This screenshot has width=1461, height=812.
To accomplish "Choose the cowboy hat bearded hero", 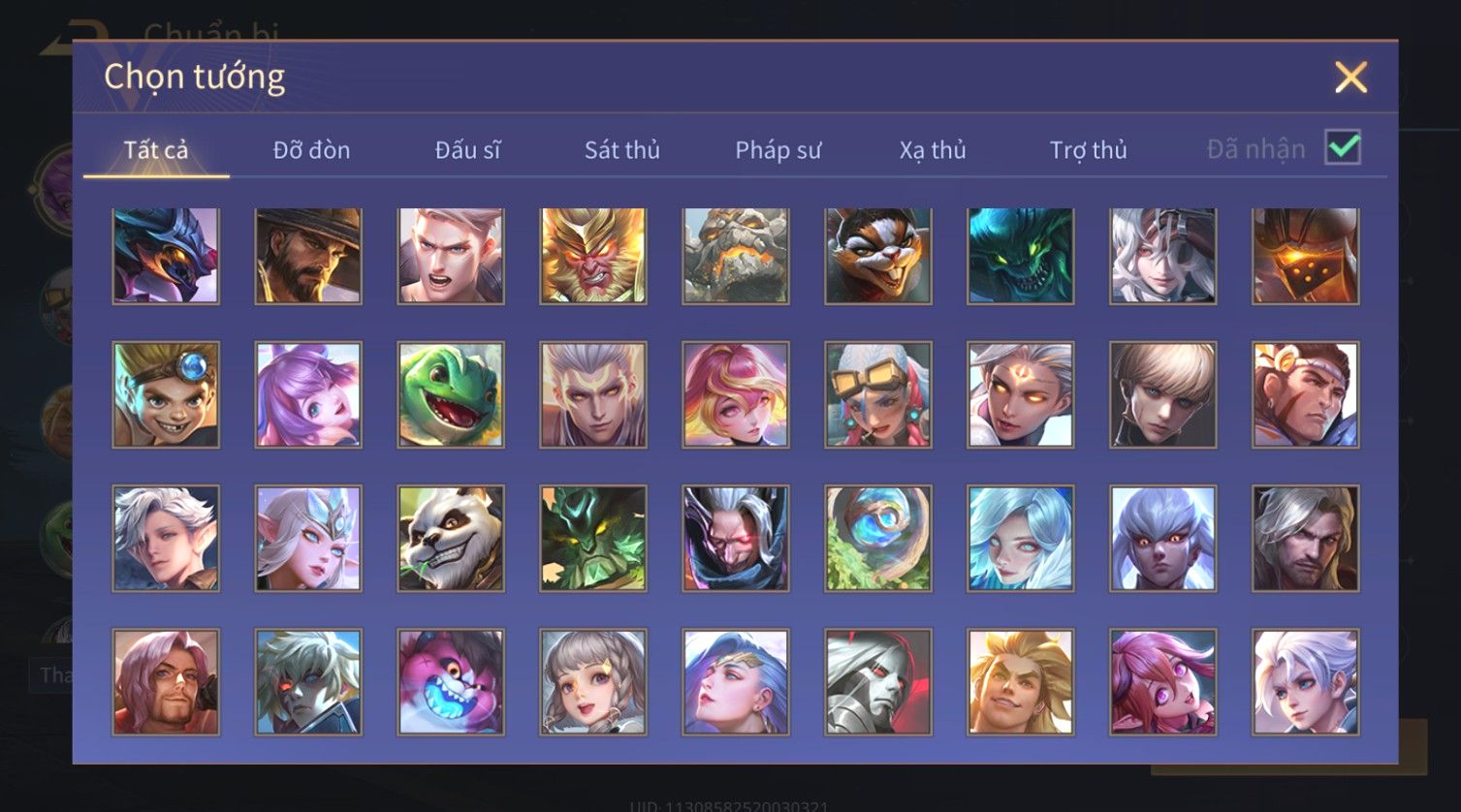I will [x=308, y=256].
